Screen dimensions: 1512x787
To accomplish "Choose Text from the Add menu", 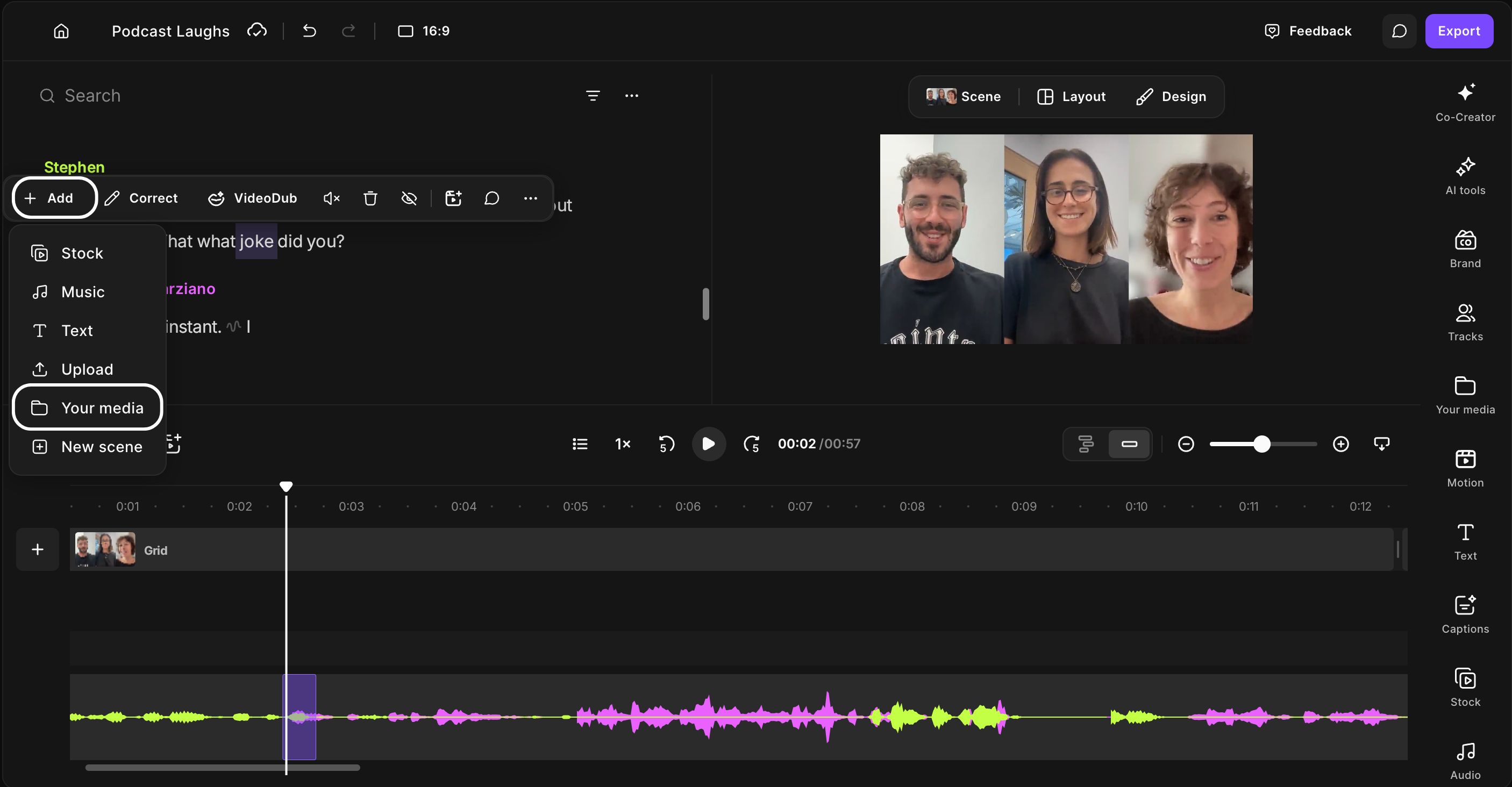I will (x=88, y=331).
